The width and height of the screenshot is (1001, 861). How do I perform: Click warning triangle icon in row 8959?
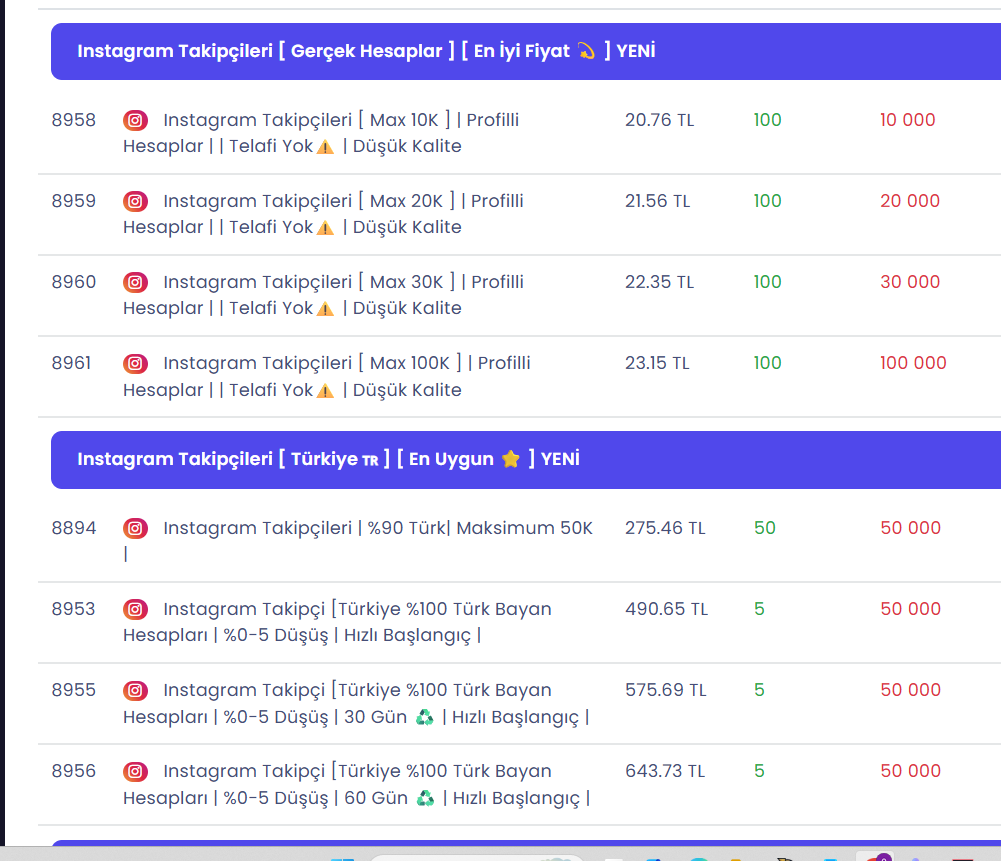tap(326, 228)
